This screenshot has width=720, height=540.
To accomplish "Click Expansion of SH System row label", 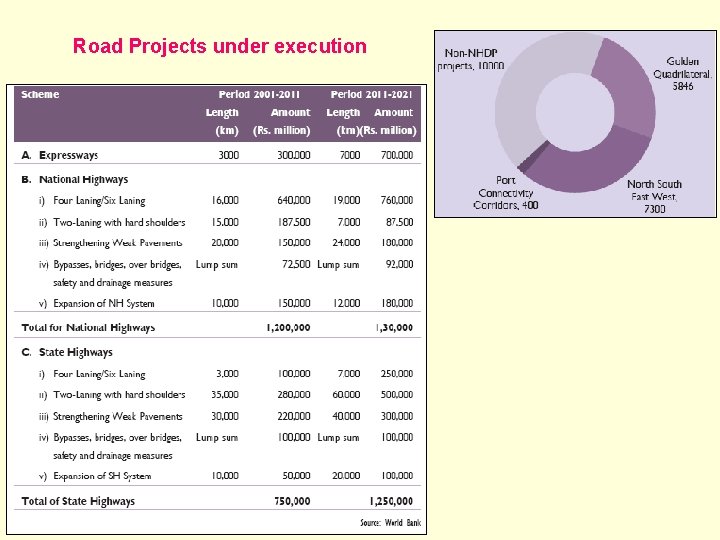I will 102,476.
